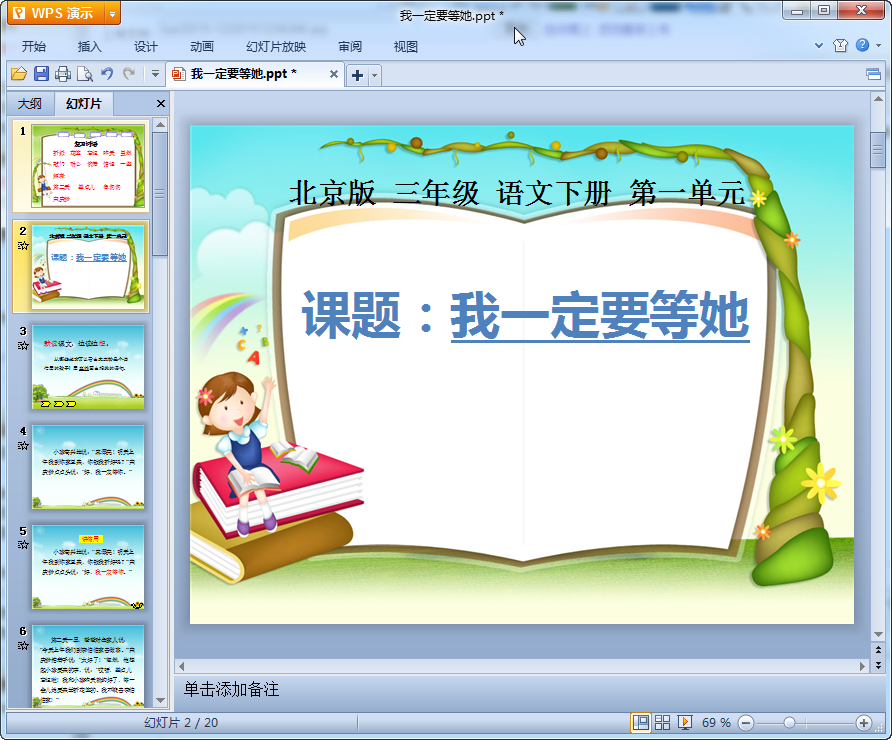Open file with the folder icon

[x=19, y=74]
